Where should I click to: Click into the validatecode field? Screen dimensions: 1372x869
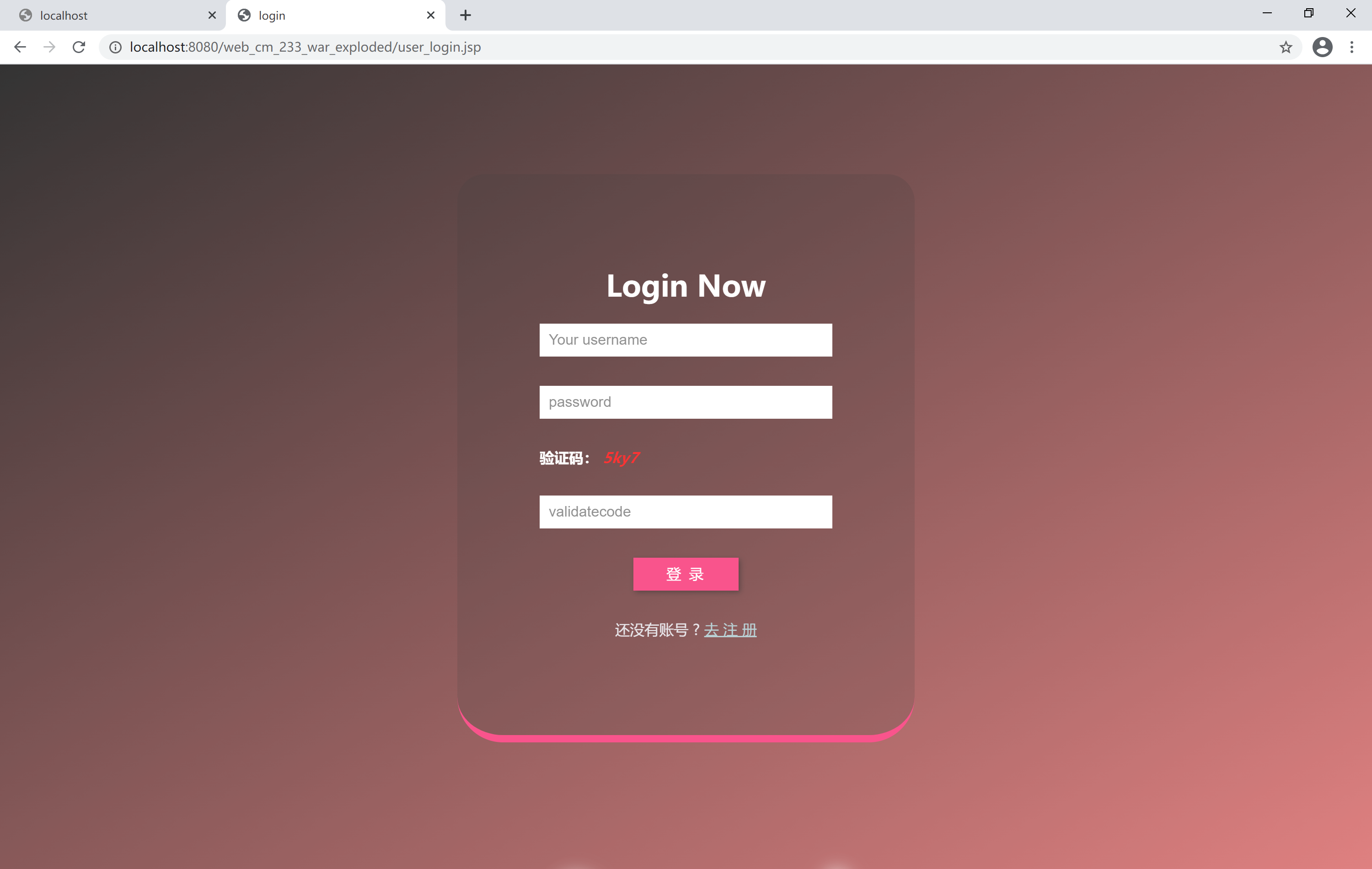point(686,512)
